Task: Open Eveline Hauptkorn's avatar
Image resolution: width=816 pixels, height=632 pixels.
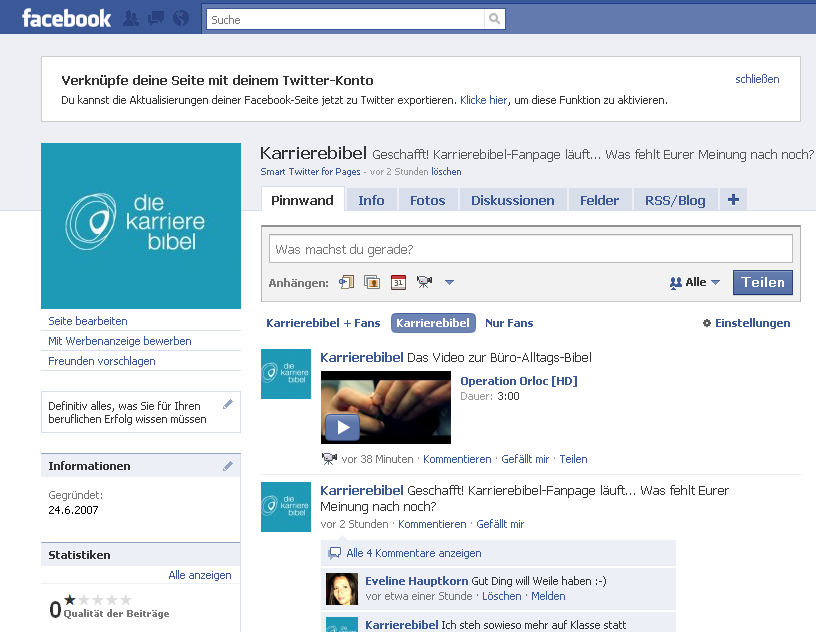Action: [342, 589]
